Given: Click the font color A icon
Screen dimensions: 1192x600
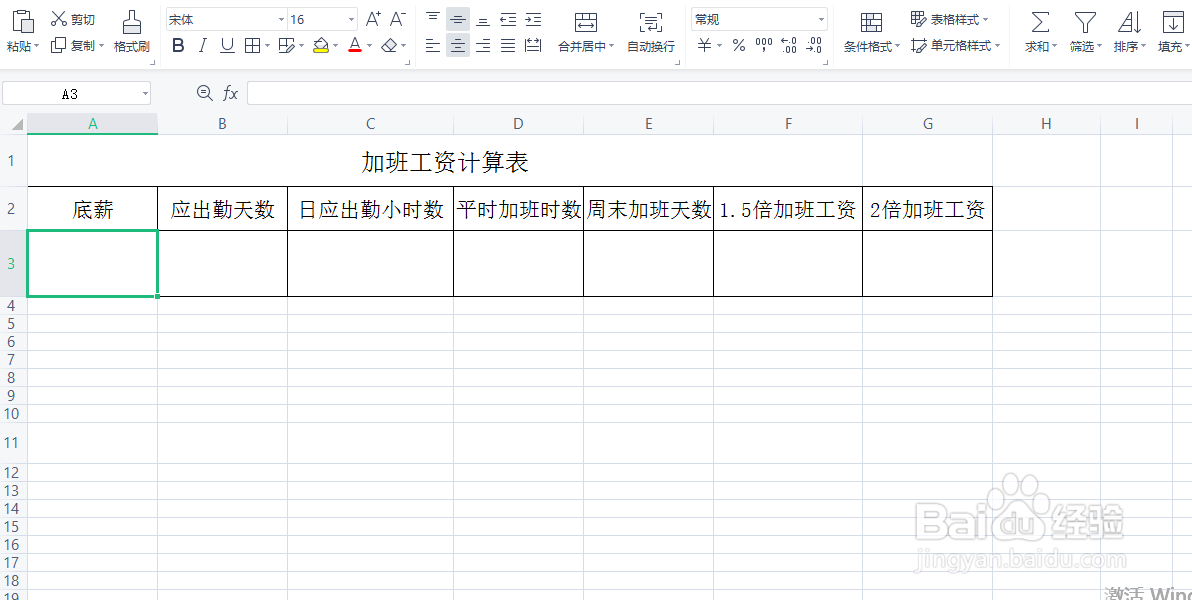Looking at the screenshot, I should point(356,45).
